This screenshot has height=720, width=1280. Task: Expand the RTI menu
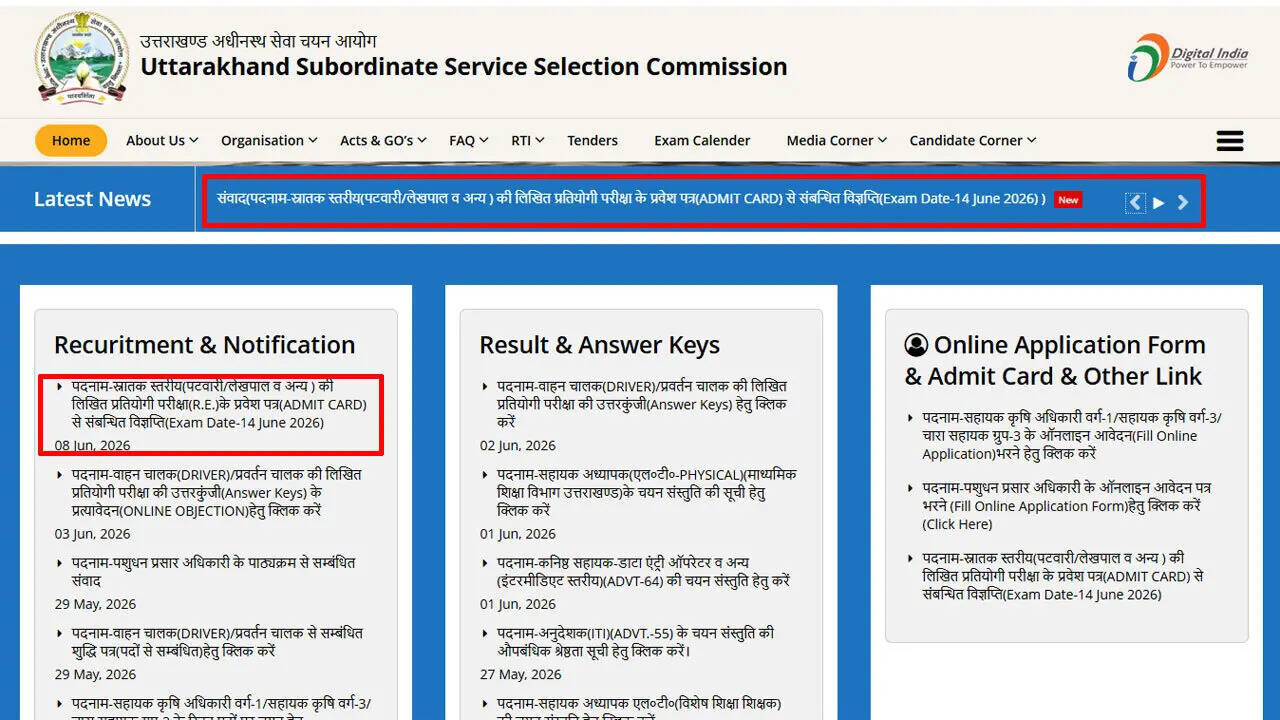point(527,140)
